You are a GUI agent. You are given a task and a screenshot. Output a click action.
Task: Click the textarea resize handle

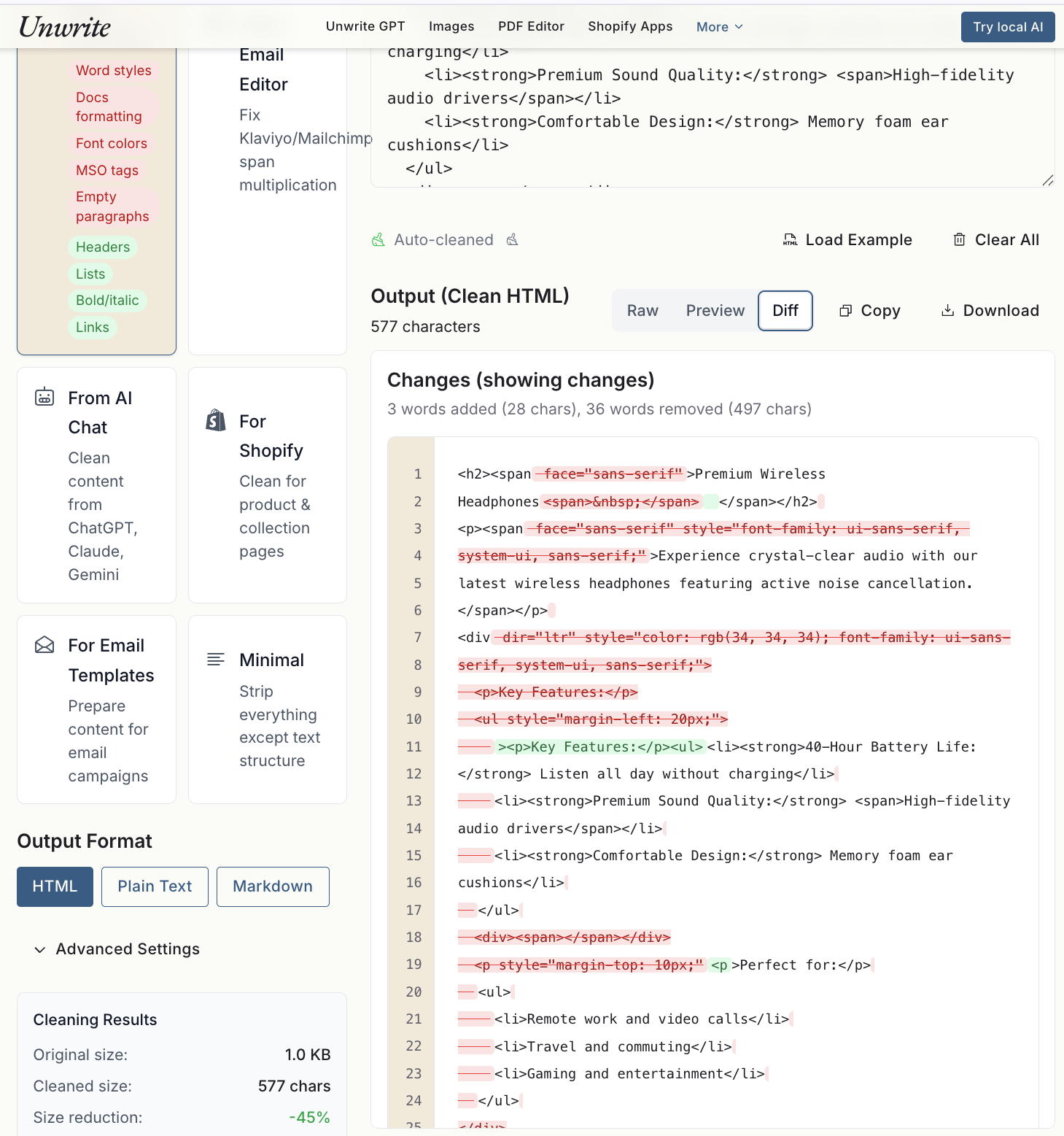coord(1047,180)
